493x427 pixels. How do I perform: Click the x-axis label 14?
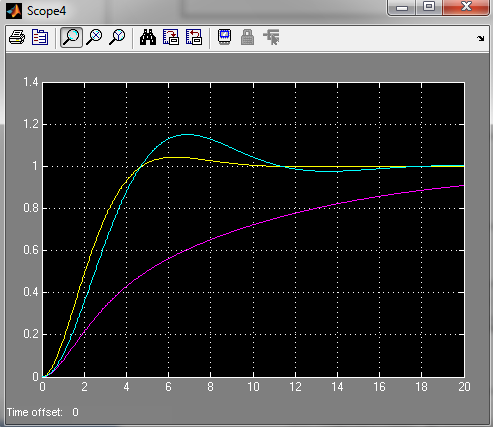(337, 387)
